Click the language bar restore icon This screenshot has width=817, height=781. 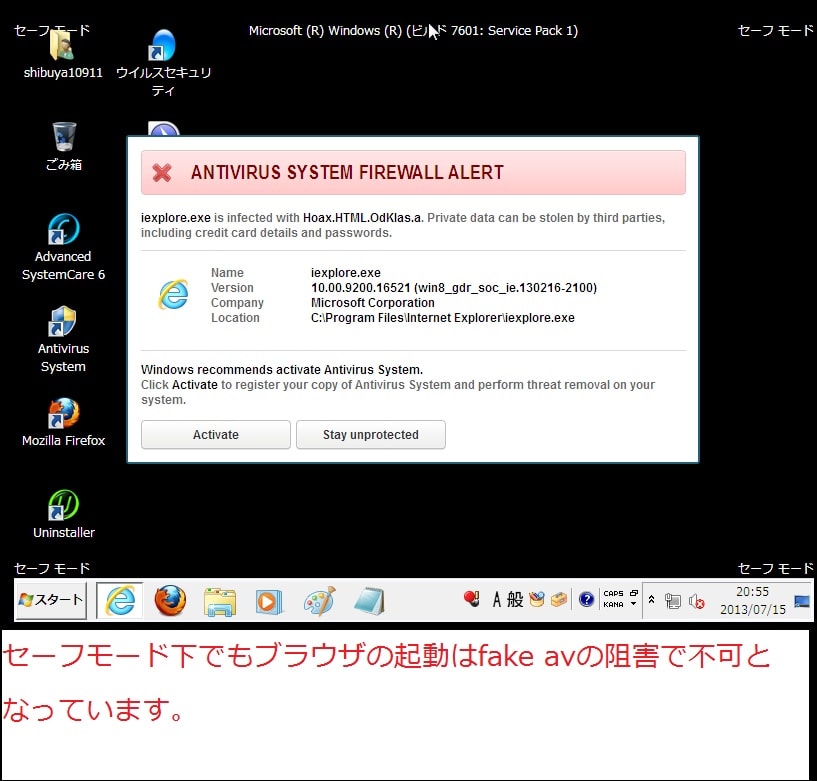634,593
